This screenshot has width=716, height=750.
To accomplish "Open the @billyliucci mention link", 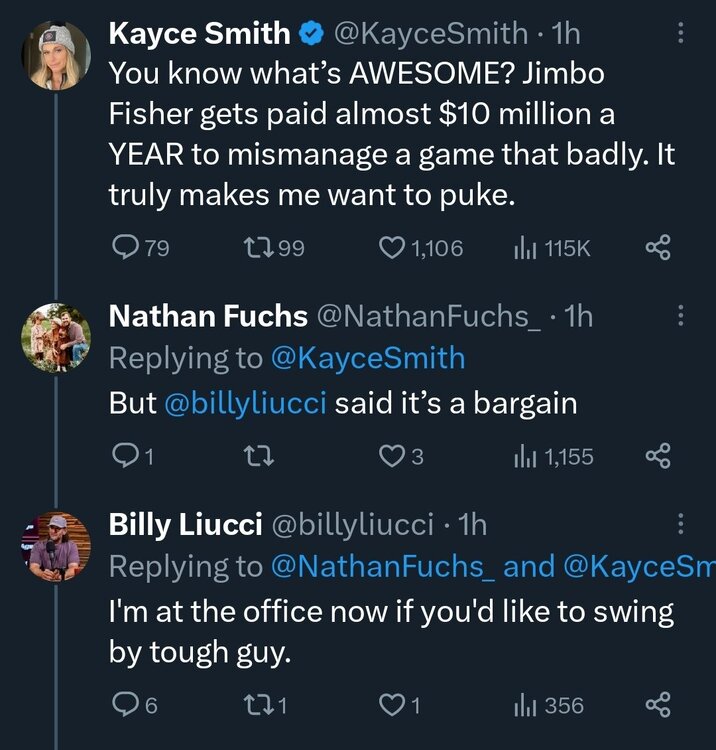I will 246,404.
